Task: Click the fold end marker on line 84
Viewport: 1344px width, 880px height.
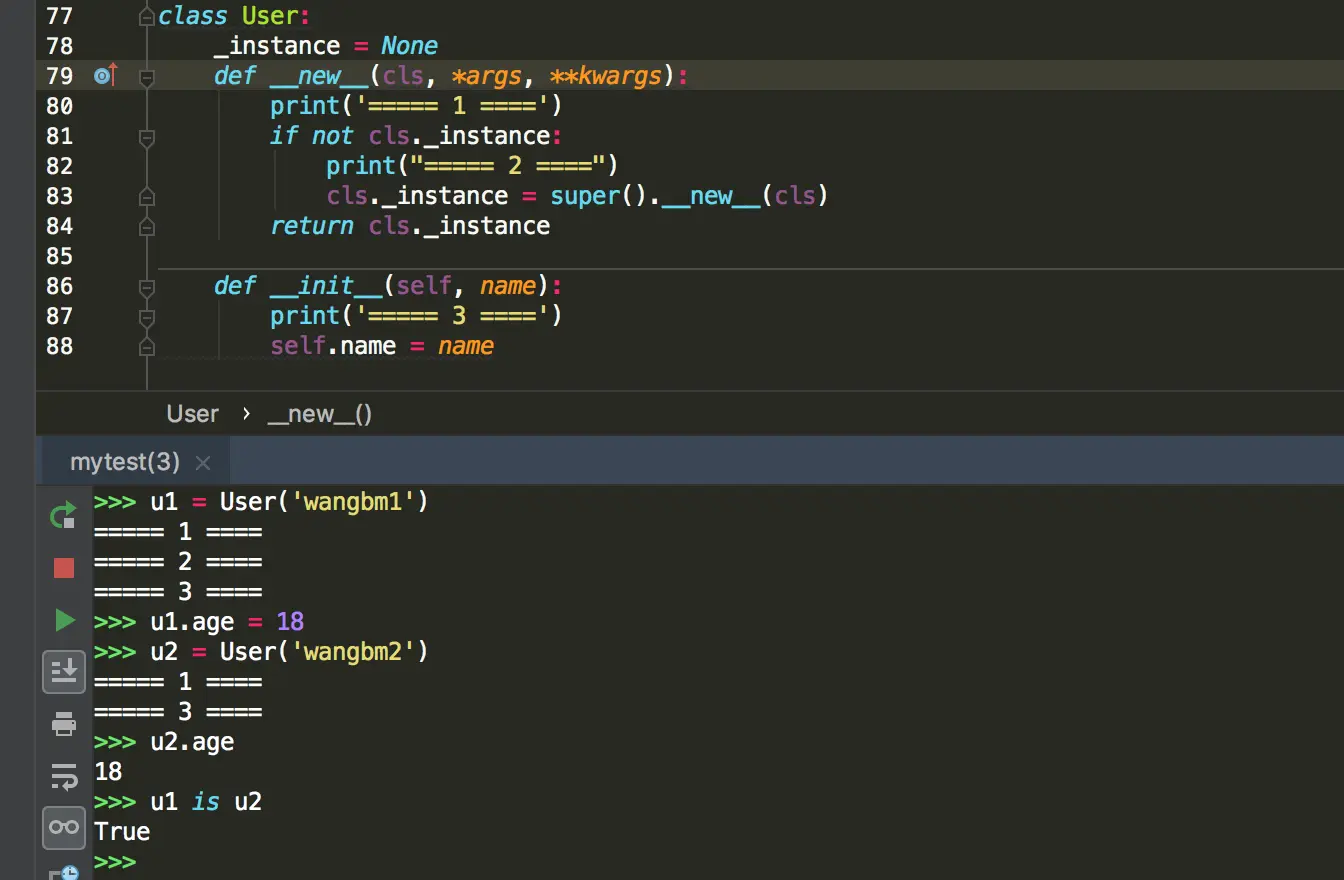Action: coord(147,226)
